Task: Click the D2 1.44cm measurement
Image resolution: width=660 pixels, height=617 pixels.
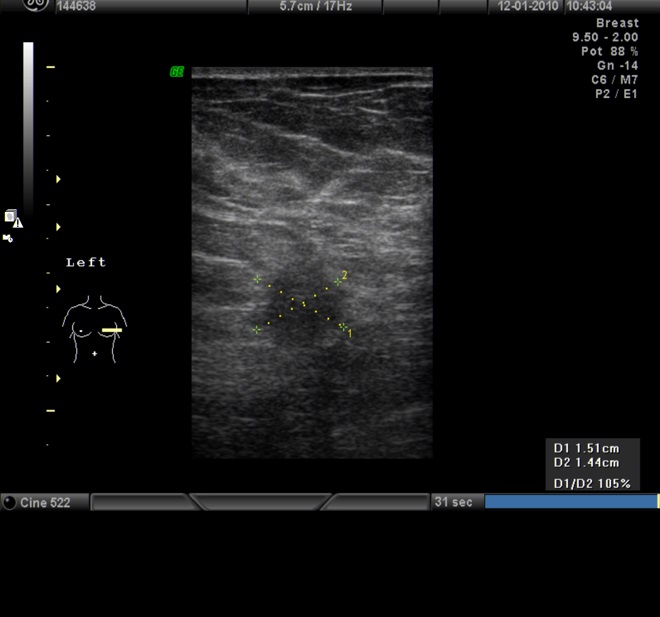Action: pyautogui.click(x=586, y=463)
